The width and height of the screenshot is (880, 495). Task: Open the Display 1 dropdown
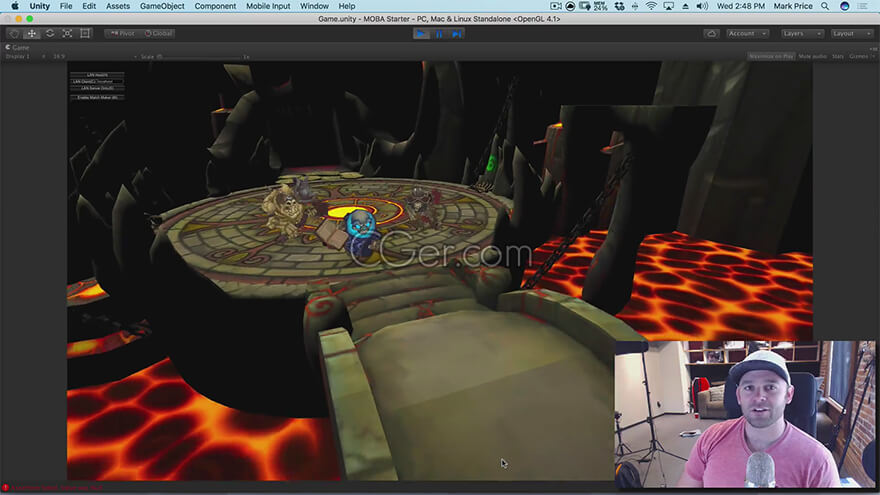25,57
